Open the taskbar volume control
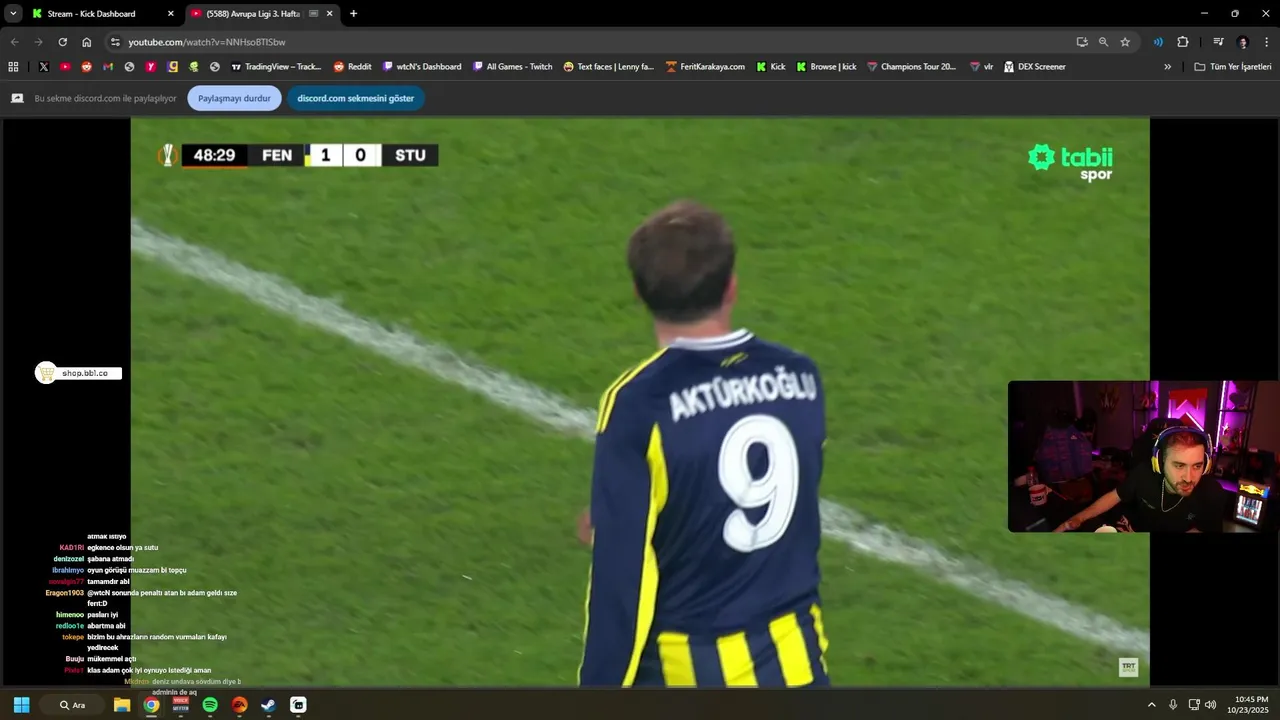Image resolution: width=1280 pixels, height=720 pixels. click(1211, 705)
